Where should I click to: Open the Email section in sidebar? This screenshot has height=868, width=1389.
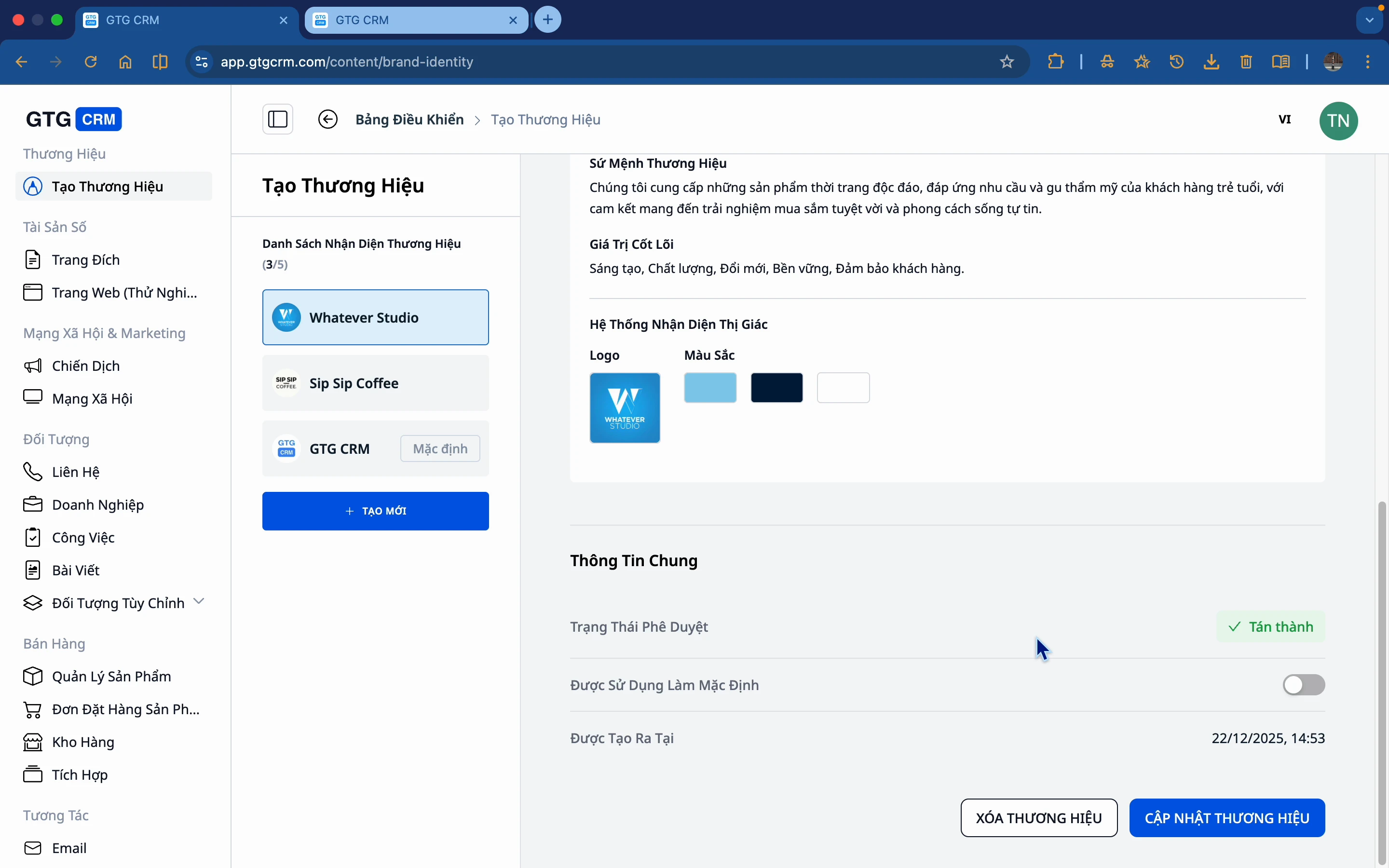click(69, 848)
